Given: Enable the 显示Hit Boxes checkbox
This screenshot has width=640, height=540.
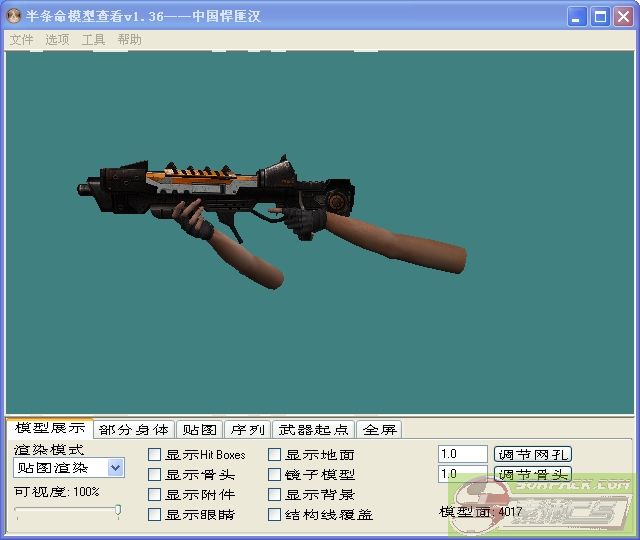Looking at the screenshot, I should click(155, 455).
